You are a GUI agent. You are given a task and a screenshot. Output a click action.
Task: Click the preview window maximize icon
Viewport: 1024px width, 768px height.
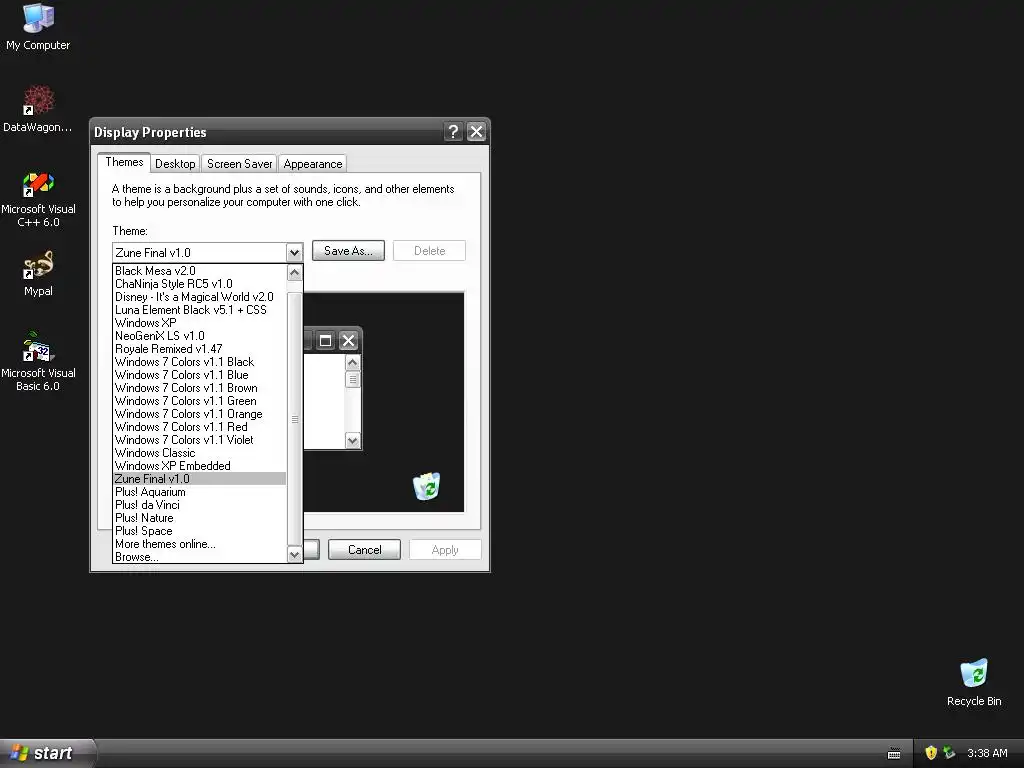coord(325,340)
